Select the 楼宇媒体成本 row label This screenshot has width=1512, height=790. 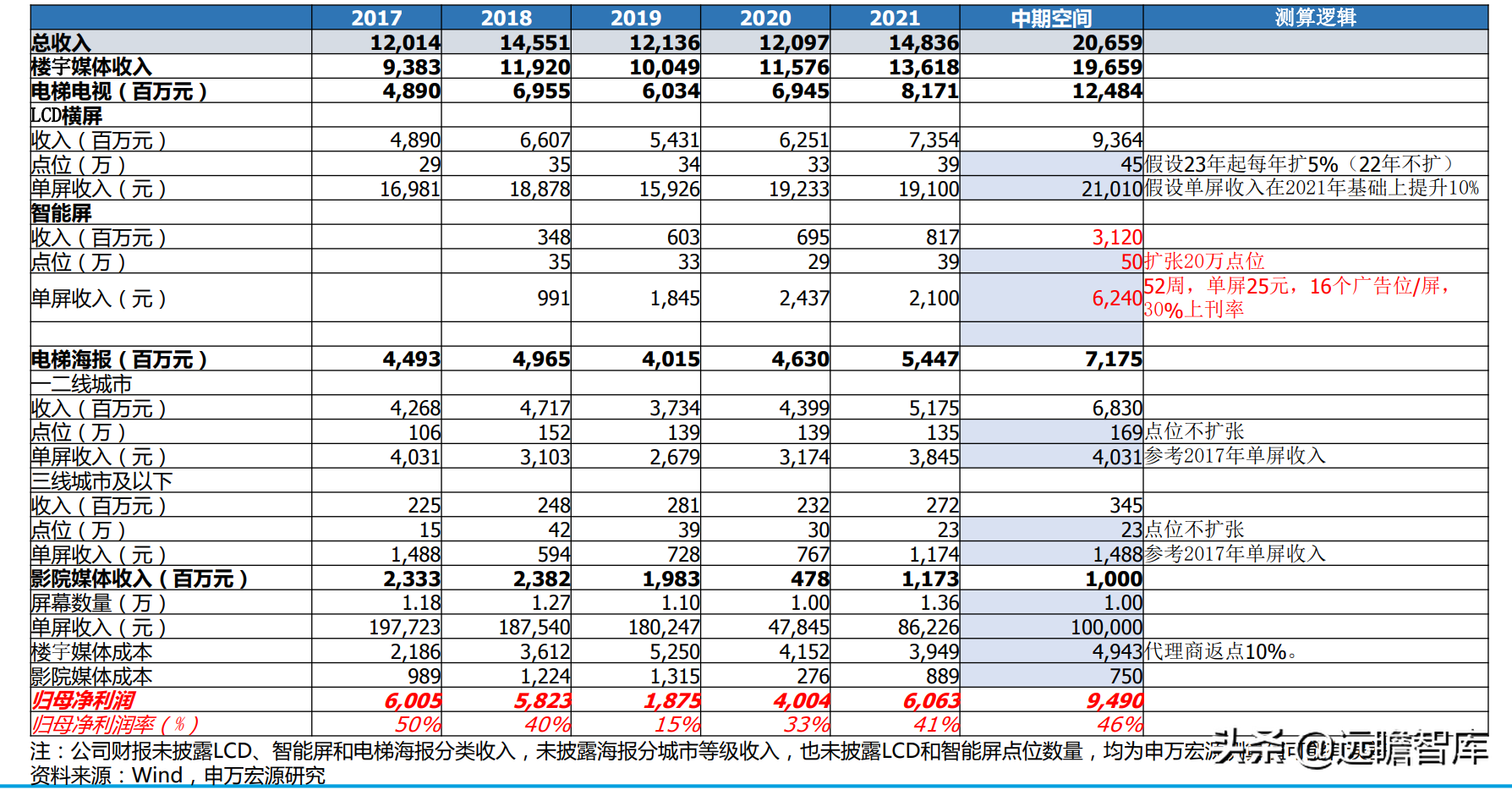pos(91,652)
